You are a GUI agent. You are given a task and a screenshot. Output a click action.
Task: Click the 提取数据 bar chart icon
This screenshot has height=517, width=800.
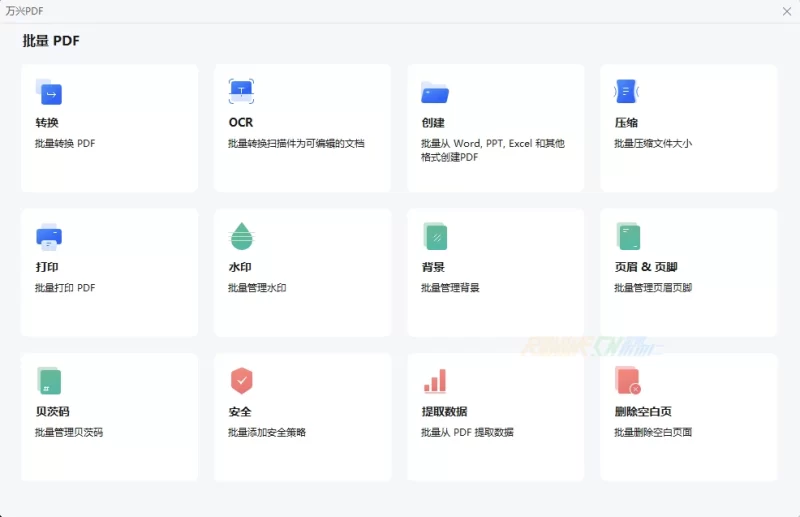[434, 381]
